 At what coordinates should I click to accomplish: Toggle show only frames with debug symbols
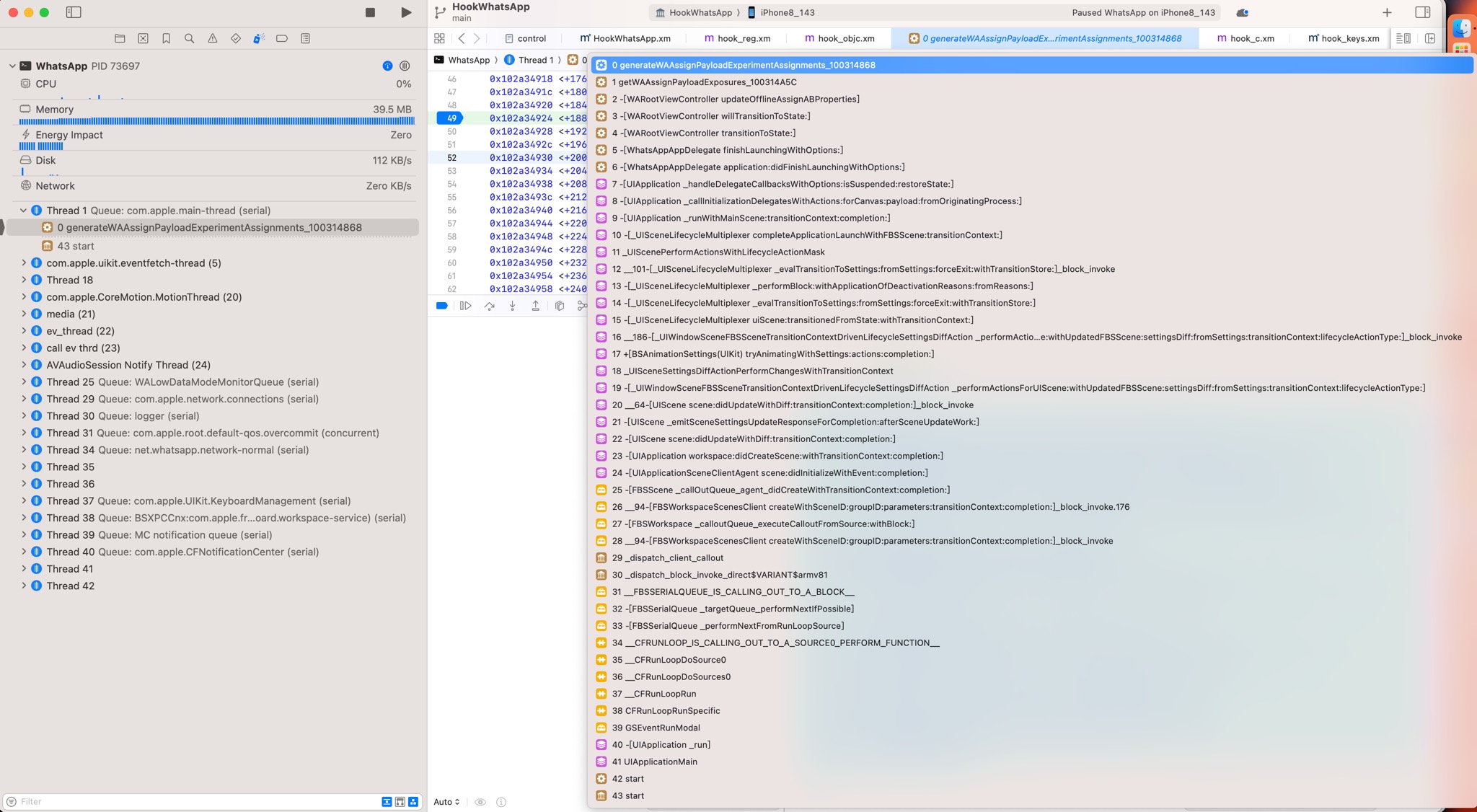coord(400,802)
